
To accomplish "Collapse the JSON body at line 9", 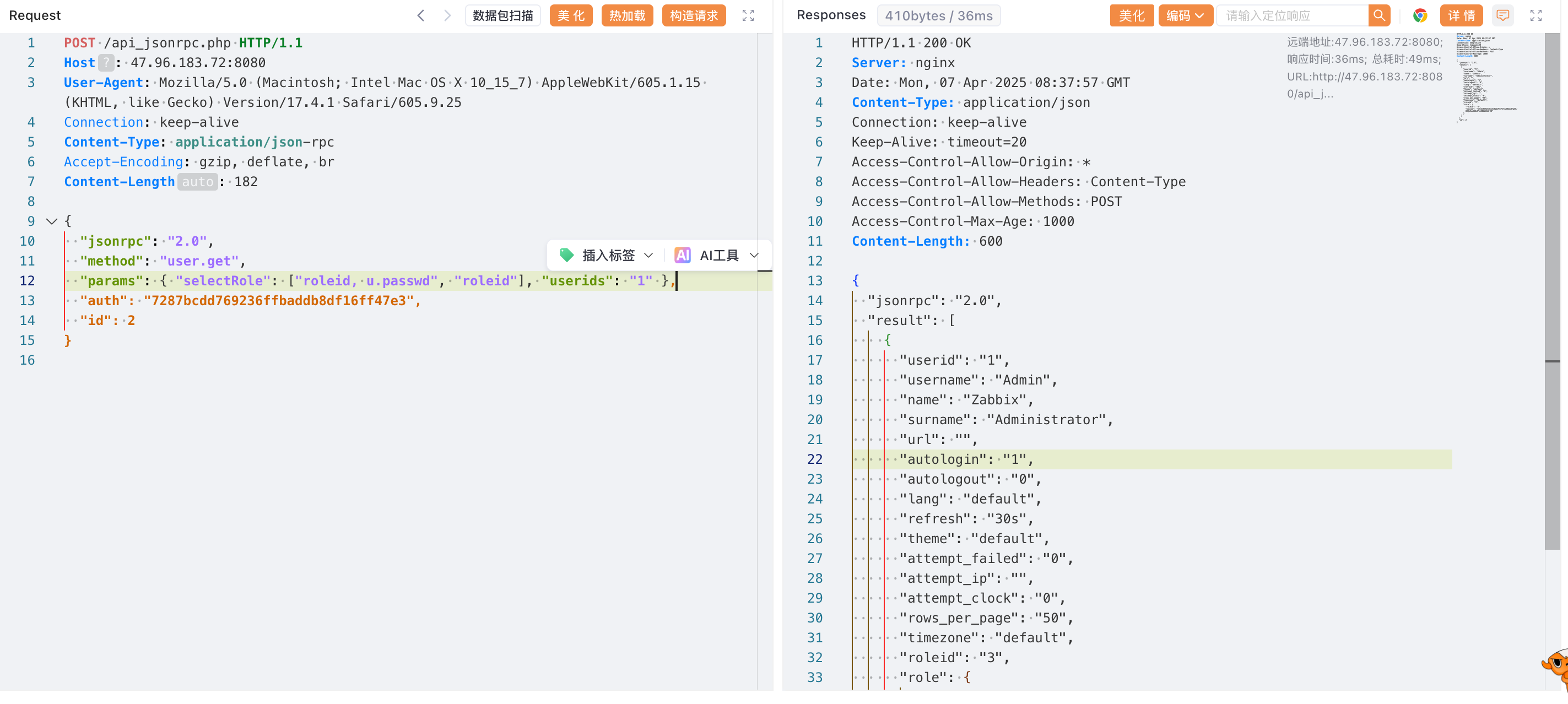I will [52, 221].
